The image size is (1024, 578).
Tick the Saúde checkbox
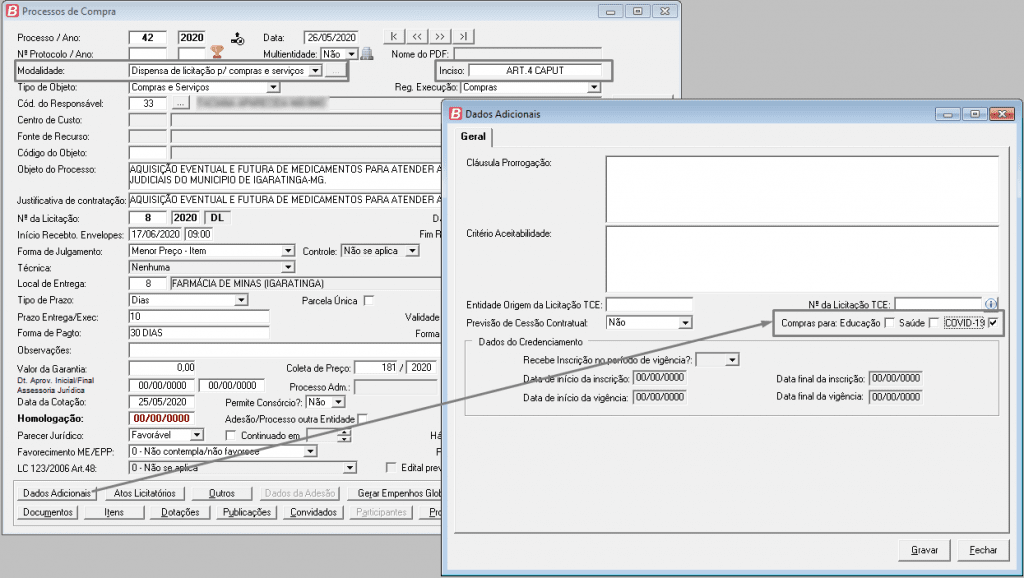(933, 322)
